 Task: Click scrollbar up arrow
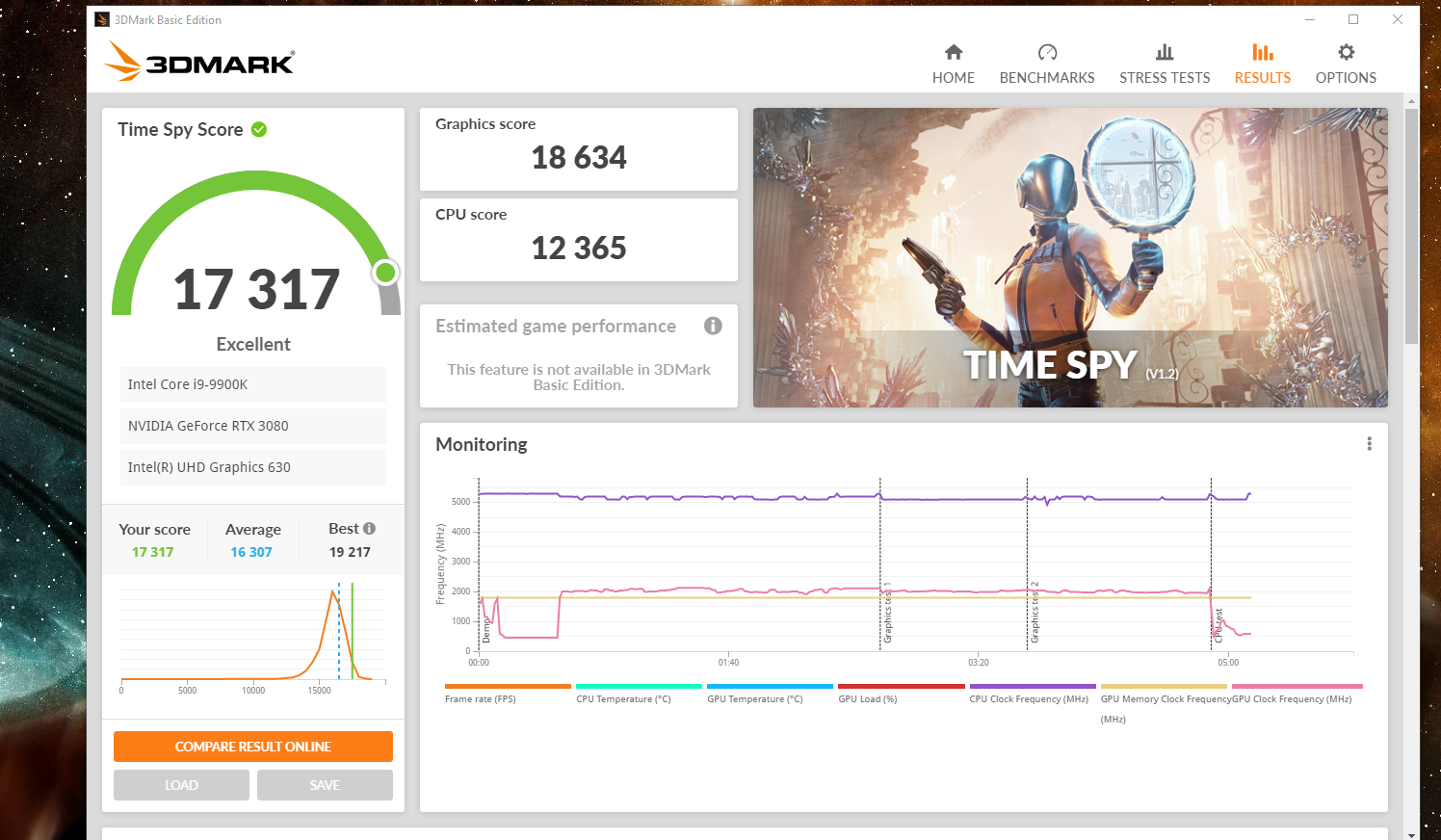pos(1411,100)
